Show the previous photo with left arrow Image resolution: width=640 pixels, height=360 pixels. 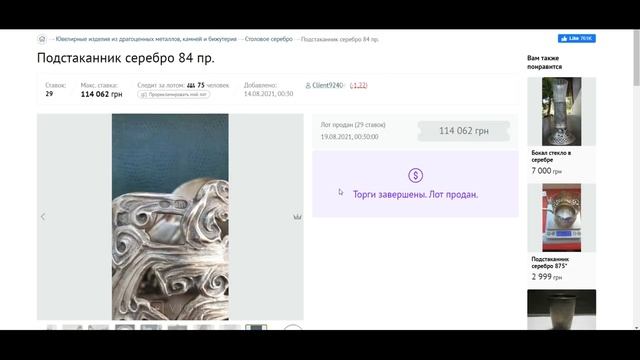tap(43, 217)
